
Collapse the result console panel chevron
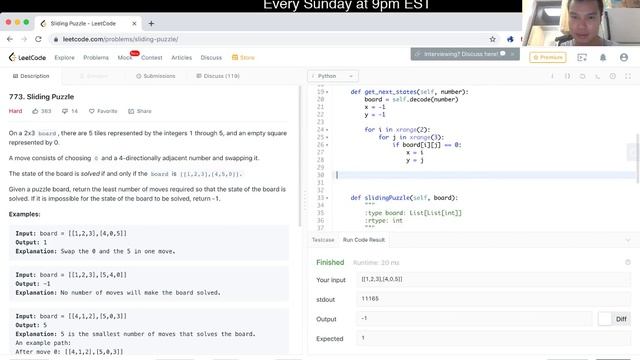(x=628, y=240)
